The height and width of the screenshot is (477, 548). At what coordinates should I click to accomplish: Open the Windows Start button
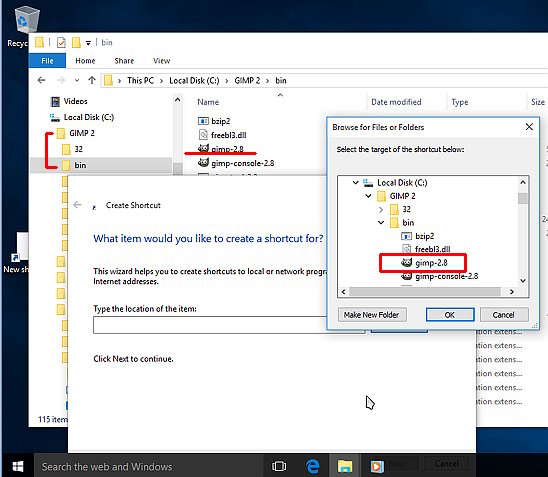[x=17, y=466]
